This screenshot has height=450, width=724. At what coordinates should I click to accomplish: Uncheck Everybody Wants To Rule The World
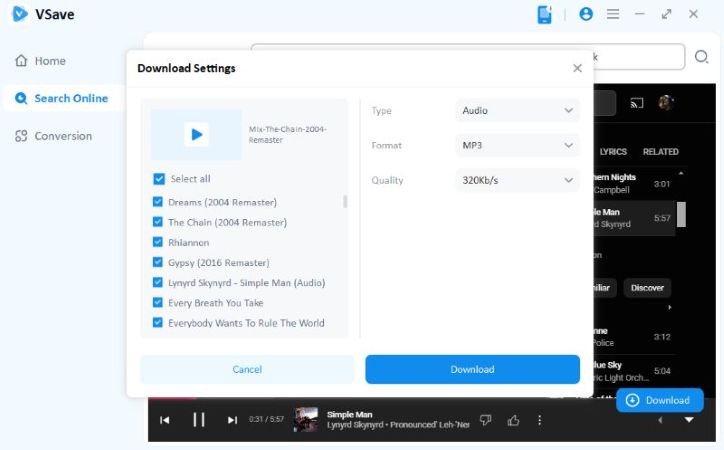point(157,322)
